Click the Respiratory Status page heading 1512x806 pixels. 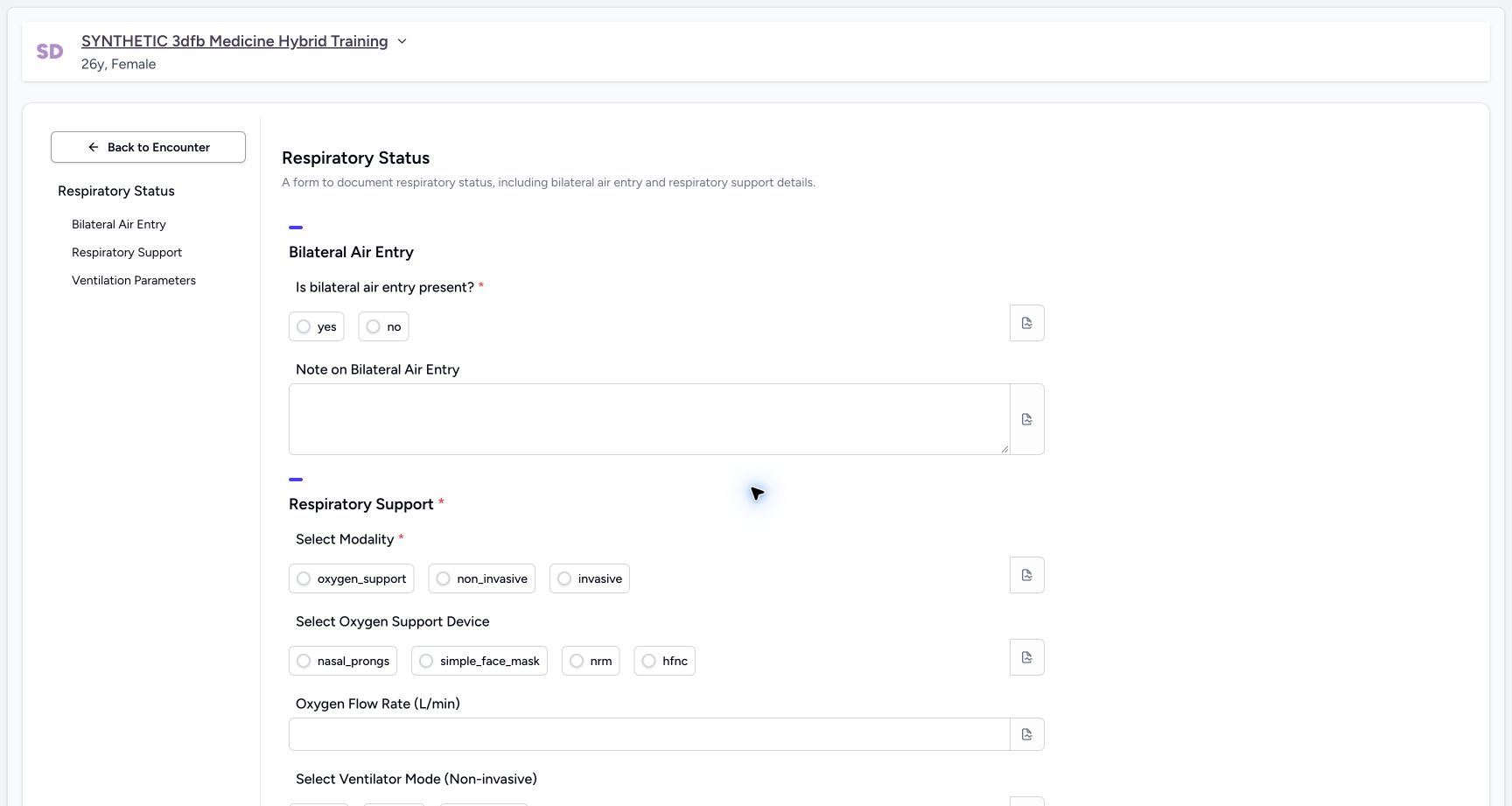point(355,158)
